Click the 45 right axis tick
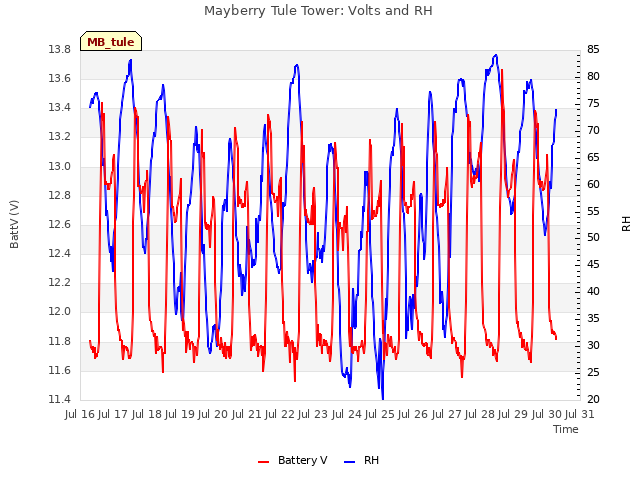 point(593,264)
